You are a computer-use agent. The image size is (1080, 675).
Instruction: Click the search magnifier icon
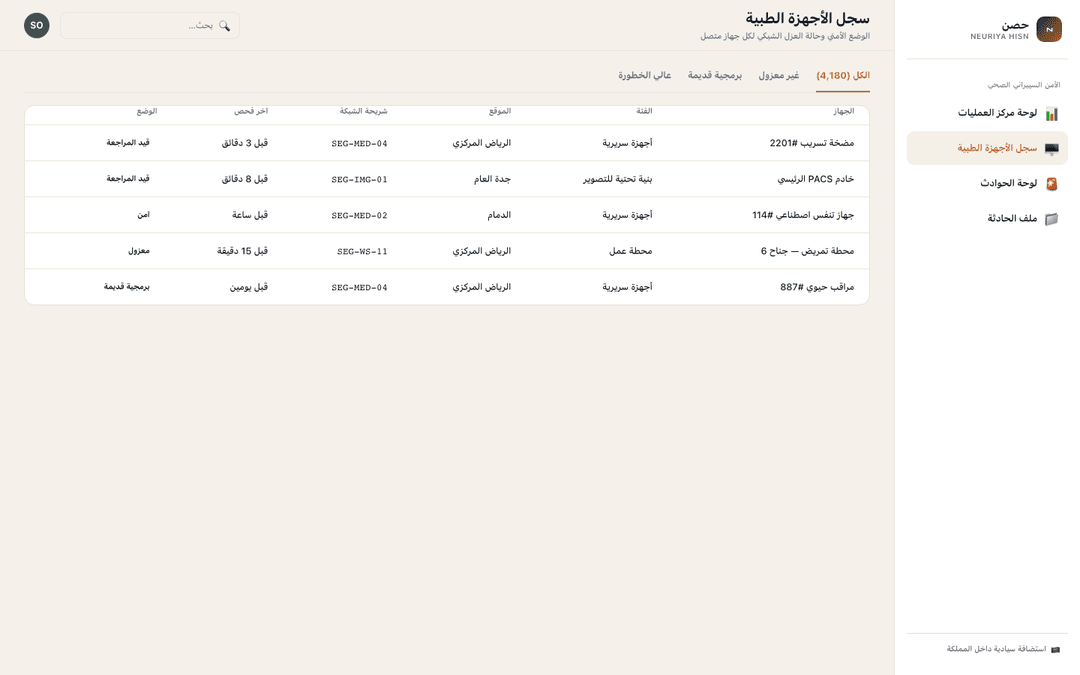[225, 25]
